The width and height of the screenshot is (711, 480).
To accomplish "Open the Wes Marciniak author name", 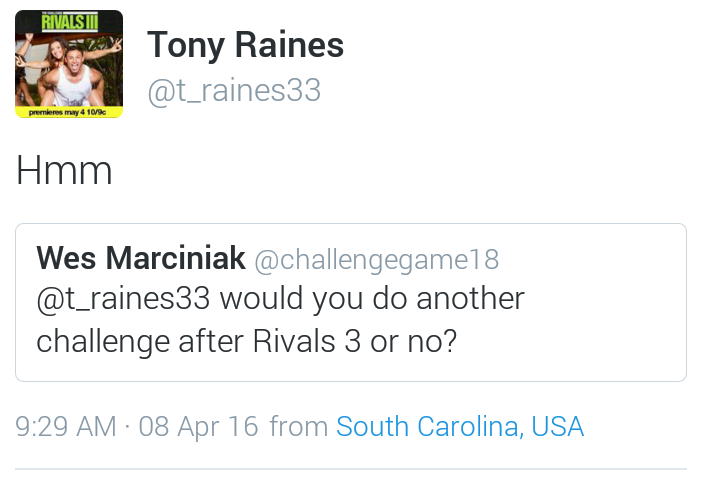I will tap(141, 258).
